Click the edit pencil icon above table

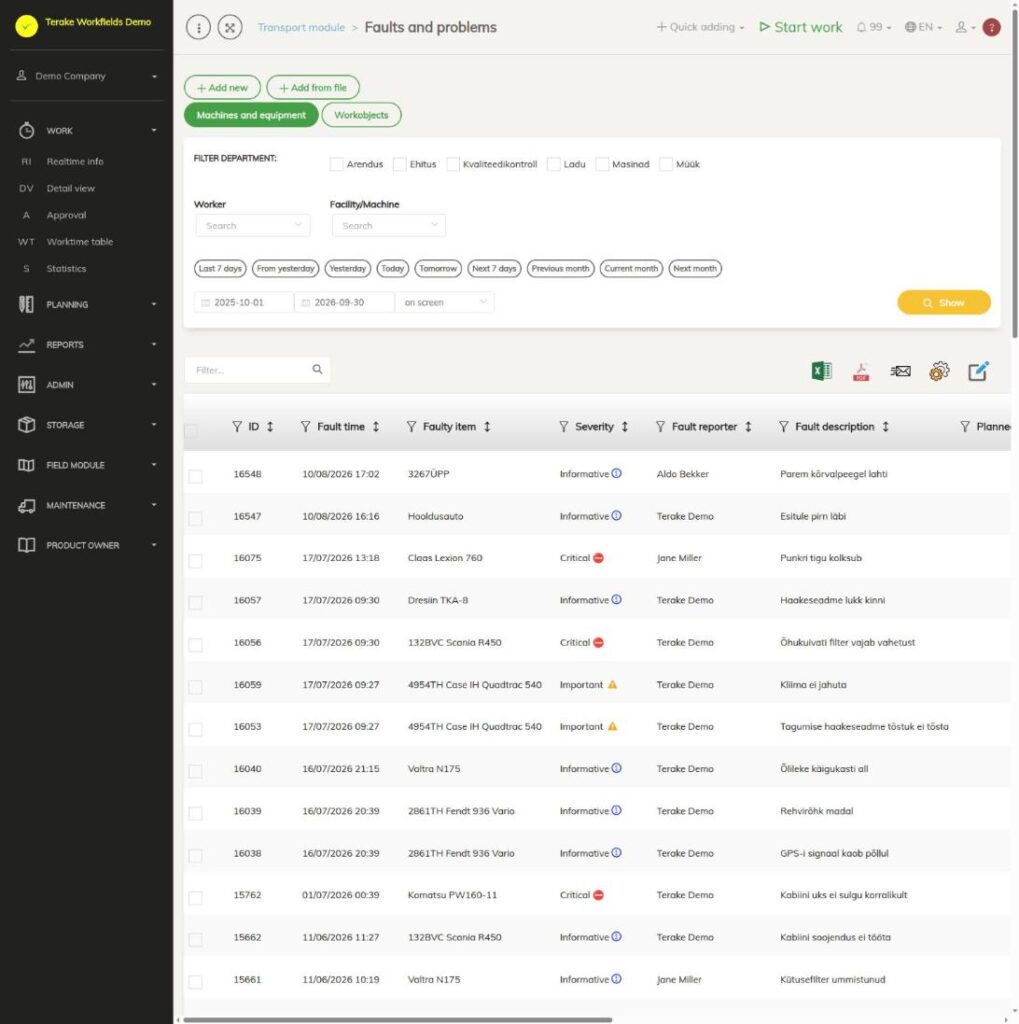pos(978,371)
